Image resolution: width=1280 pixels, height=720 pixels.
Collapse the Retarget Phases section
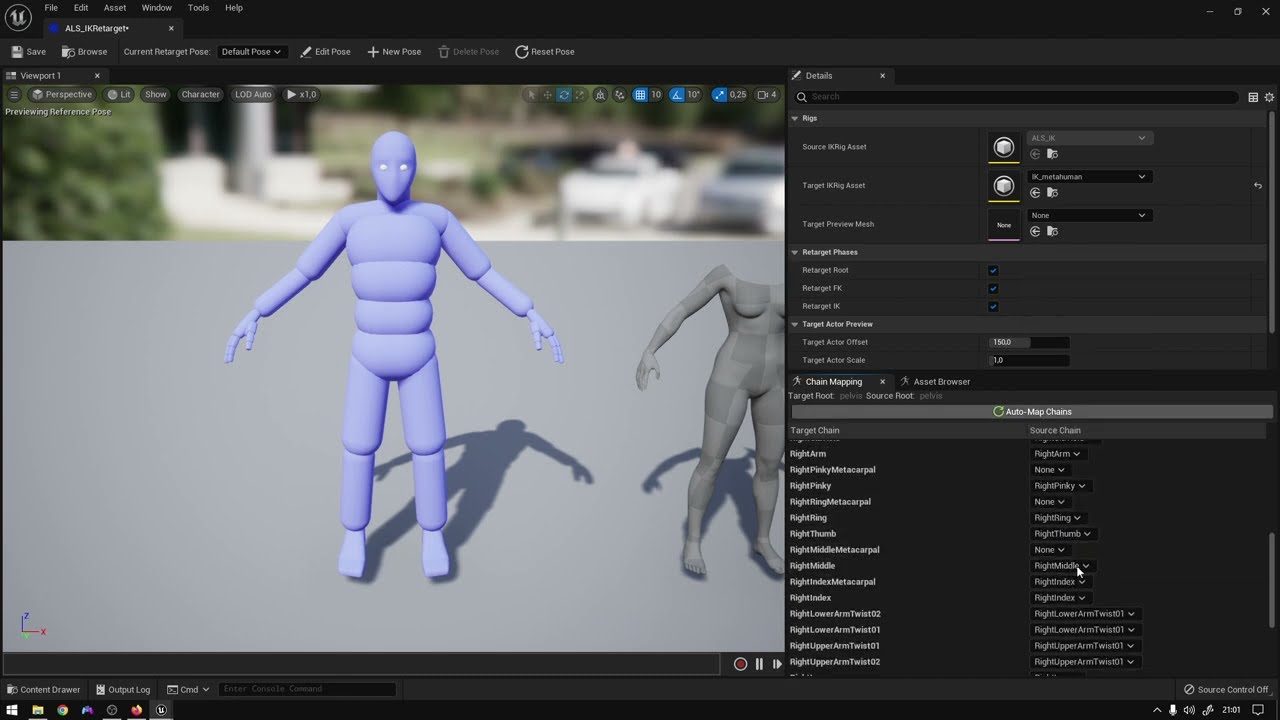pyautogui.click(x=796, y=252)
